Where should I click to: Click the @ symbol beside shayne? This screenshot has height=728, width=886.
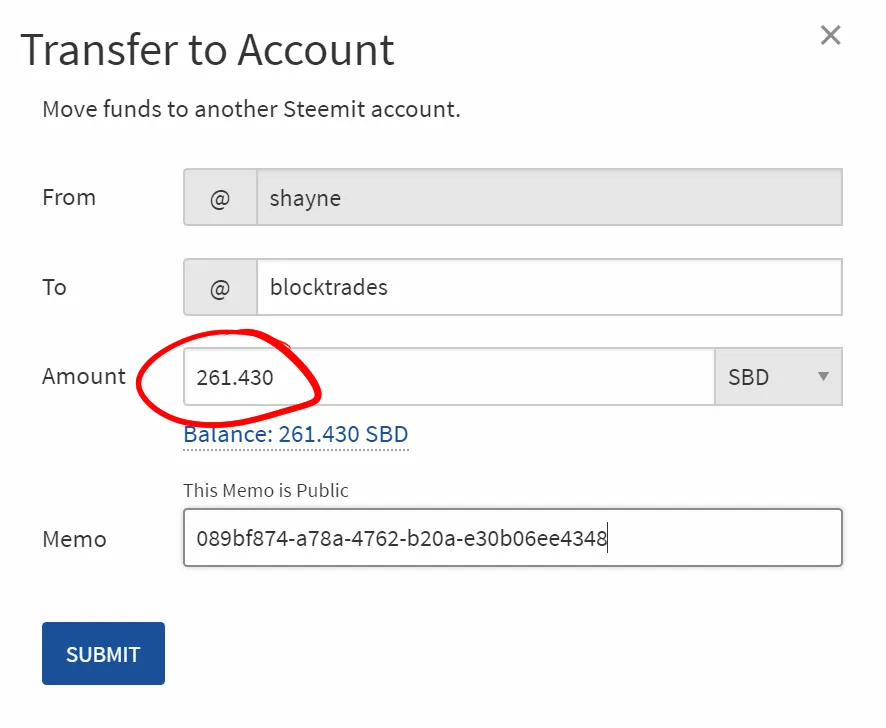220,198
